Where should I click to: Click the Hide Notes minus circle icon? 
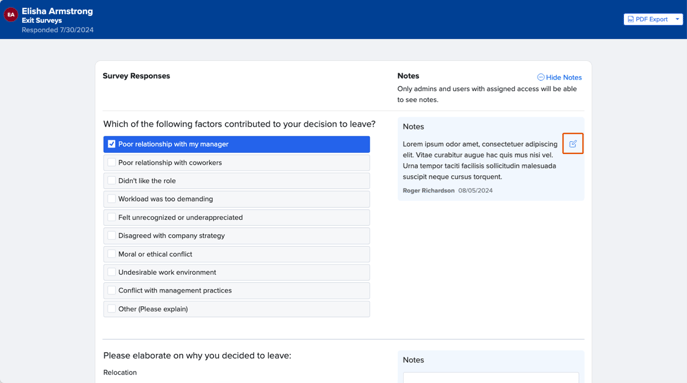pyautogui.click(x=541, y=77)
